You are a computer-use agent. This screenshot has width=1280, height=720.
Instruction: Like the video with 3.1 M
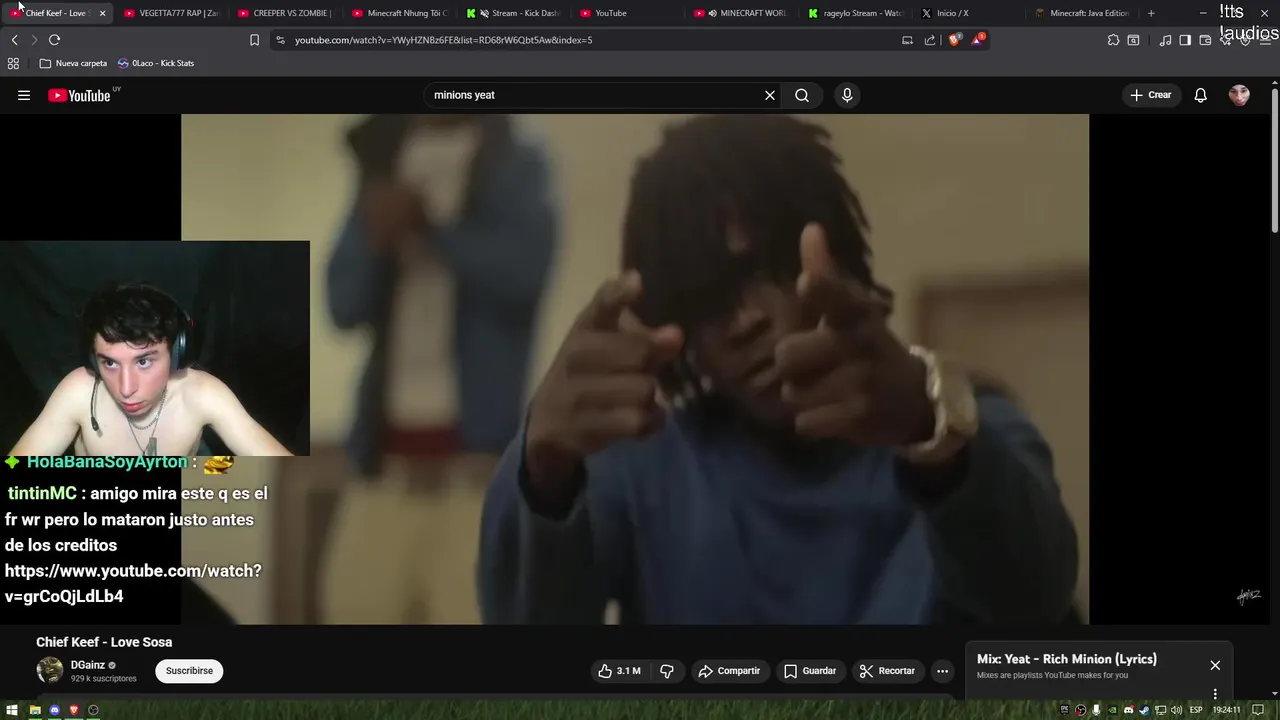[x=619, y=671]
